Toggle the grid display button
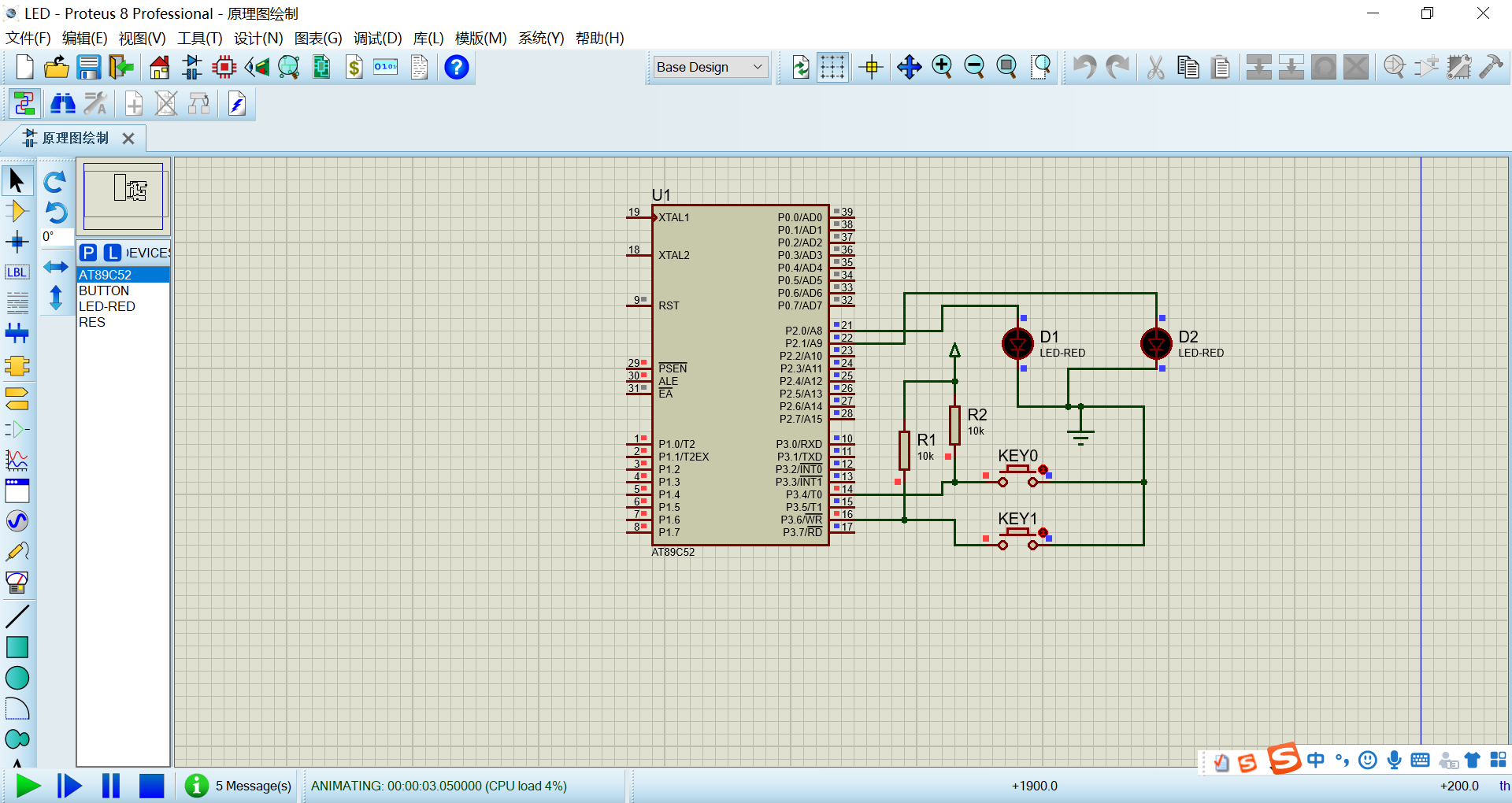 point(832,68)
